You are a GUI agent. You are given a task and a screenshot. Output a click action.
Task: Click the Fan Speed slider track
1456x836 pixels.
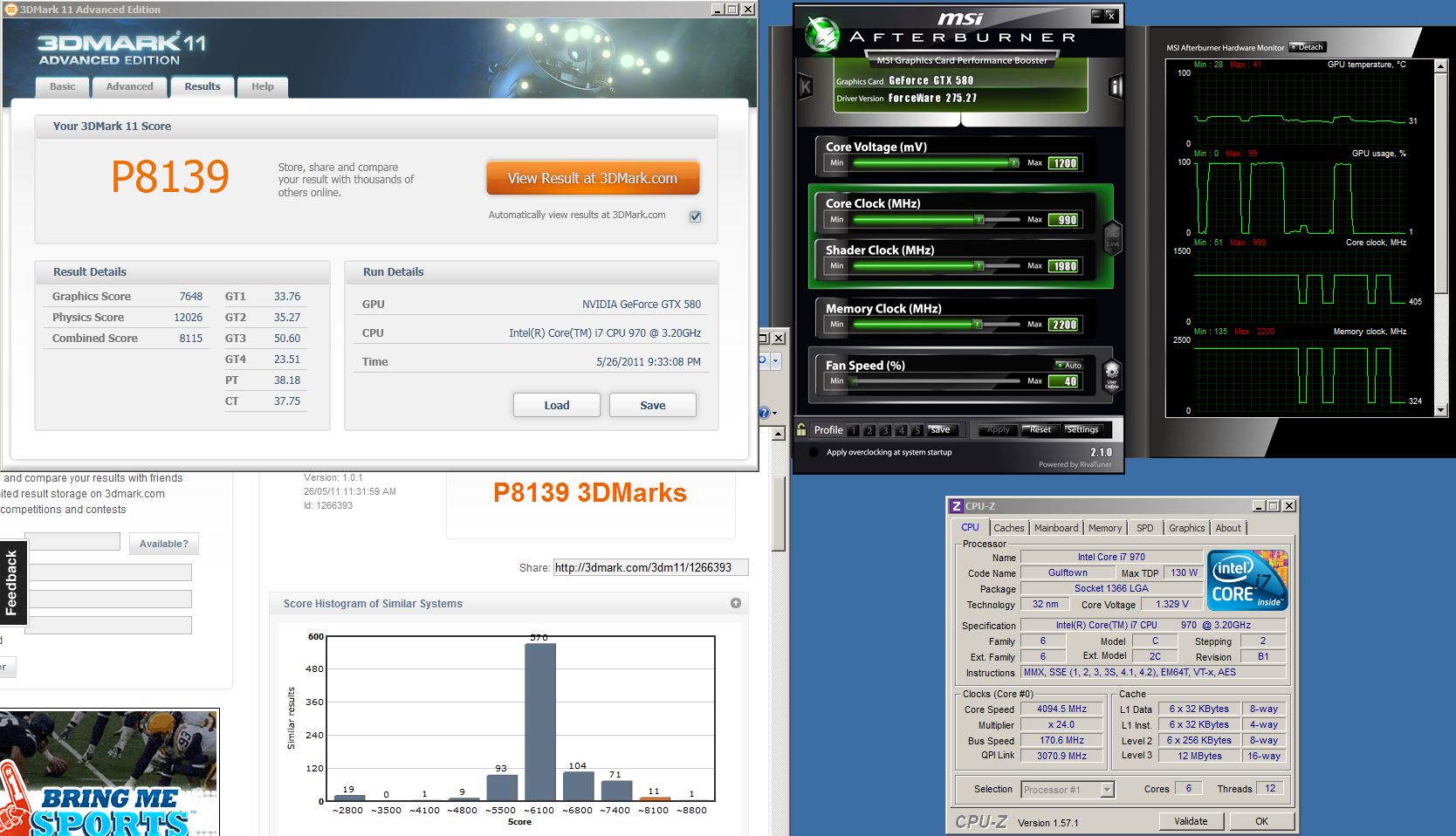[x=936, y=380]
